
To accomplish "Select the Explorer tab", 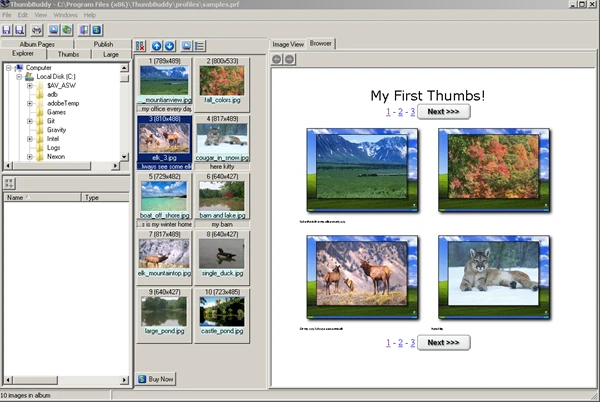I will pyautogui.click(x=23, y=54).
